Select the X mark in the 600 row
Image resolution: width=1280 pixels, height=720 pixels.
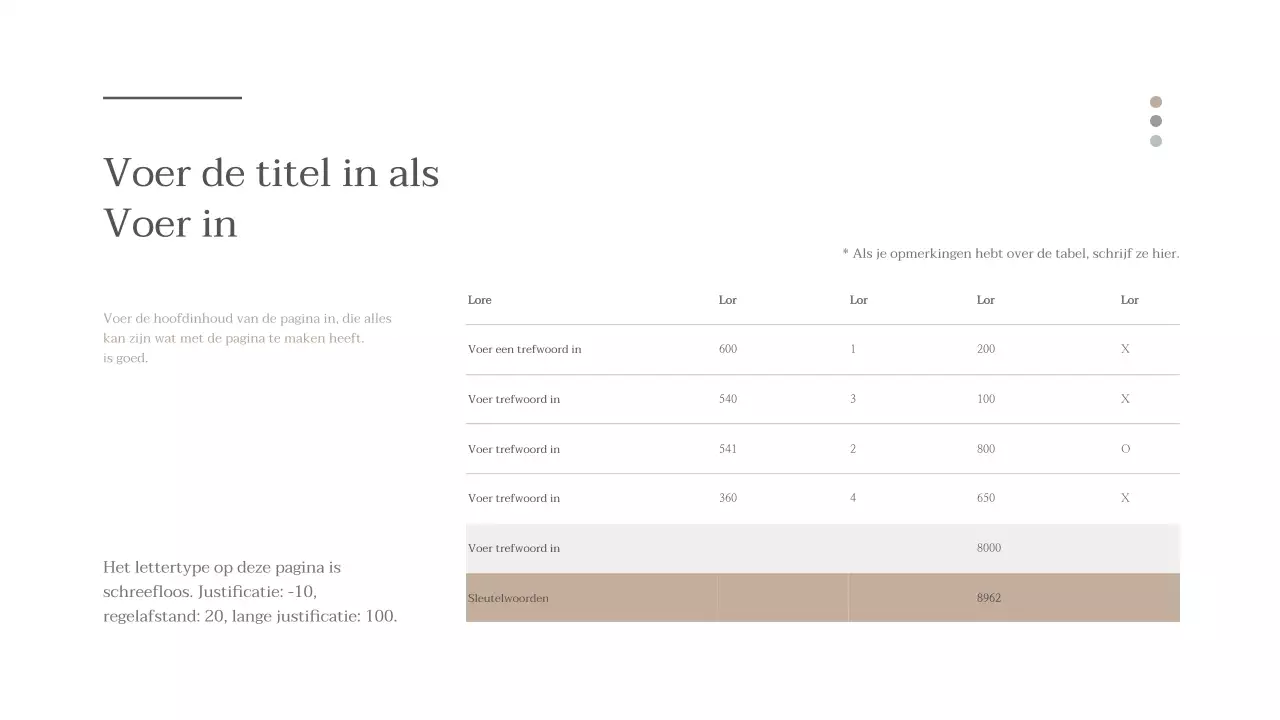tap(1125, 349)
